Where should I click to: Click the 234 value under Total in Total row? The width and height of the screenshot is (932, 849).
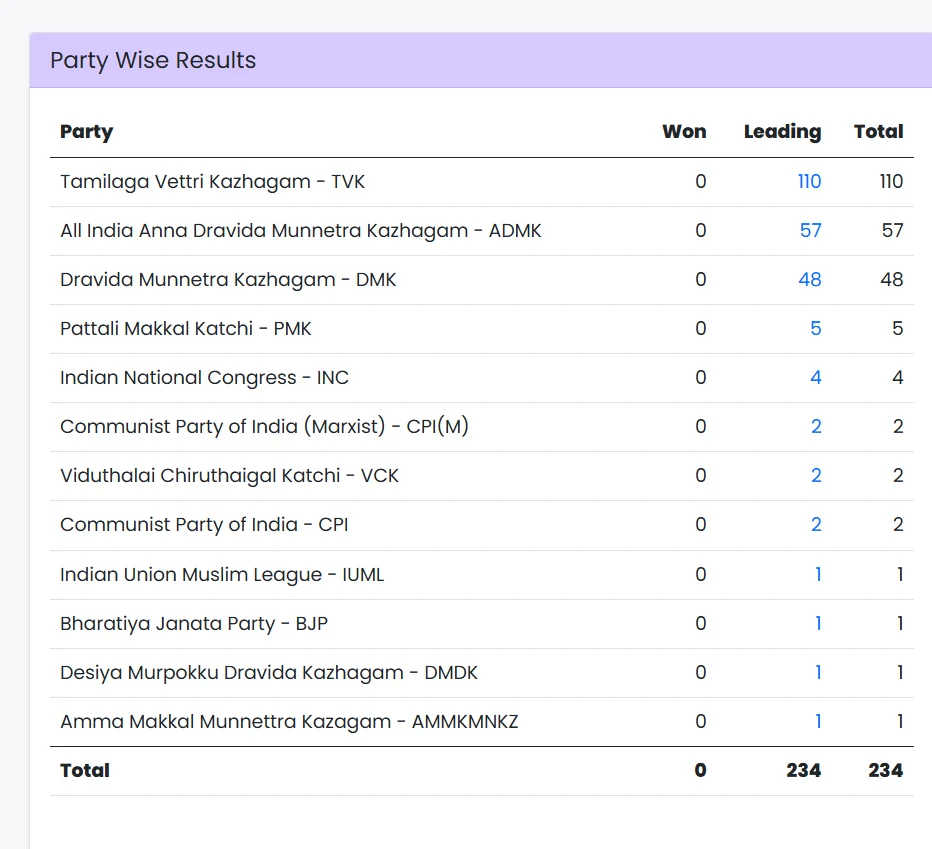tap(886, 771)
